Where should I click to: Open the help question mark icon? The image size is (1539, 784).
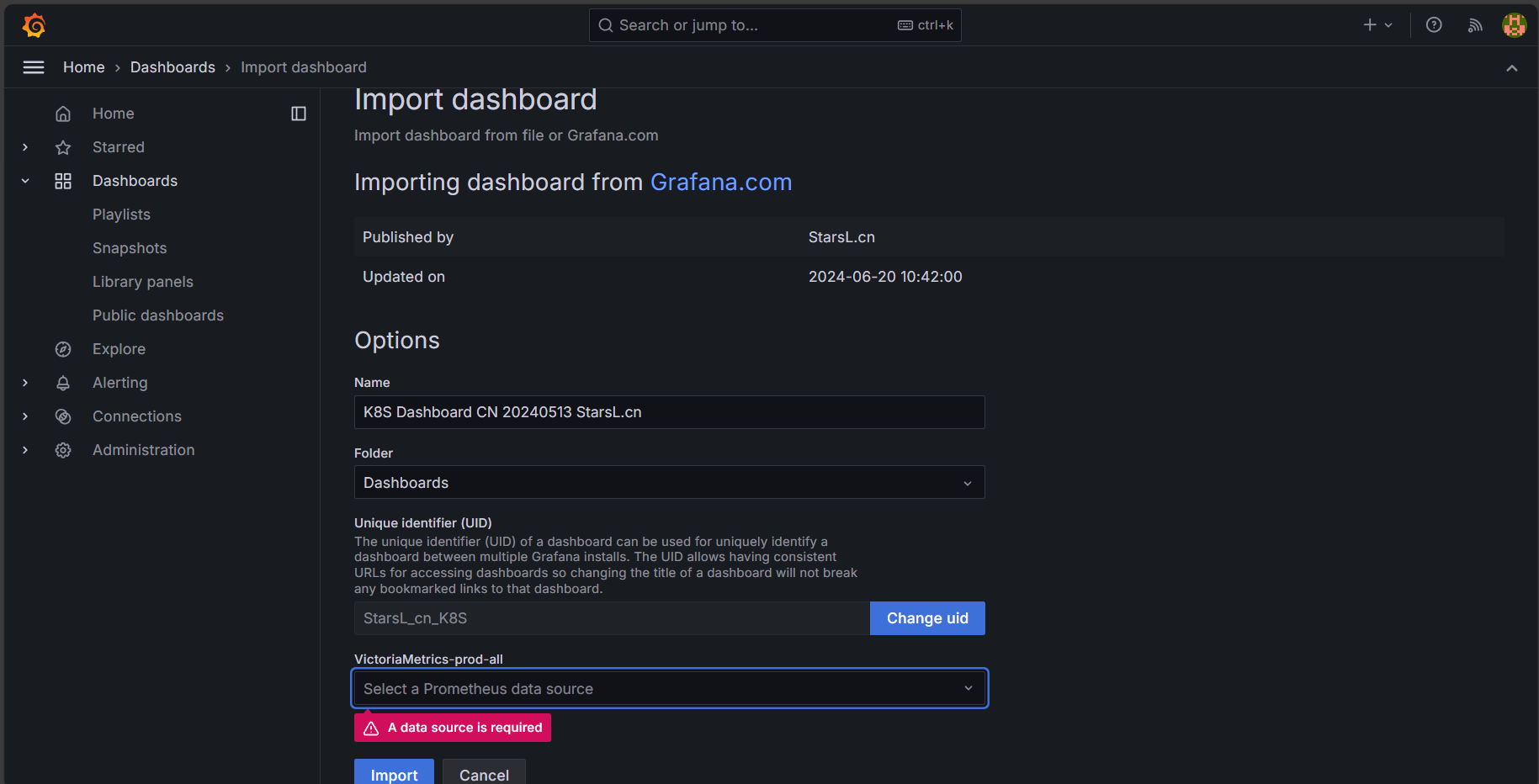(x=1434, y=25)
